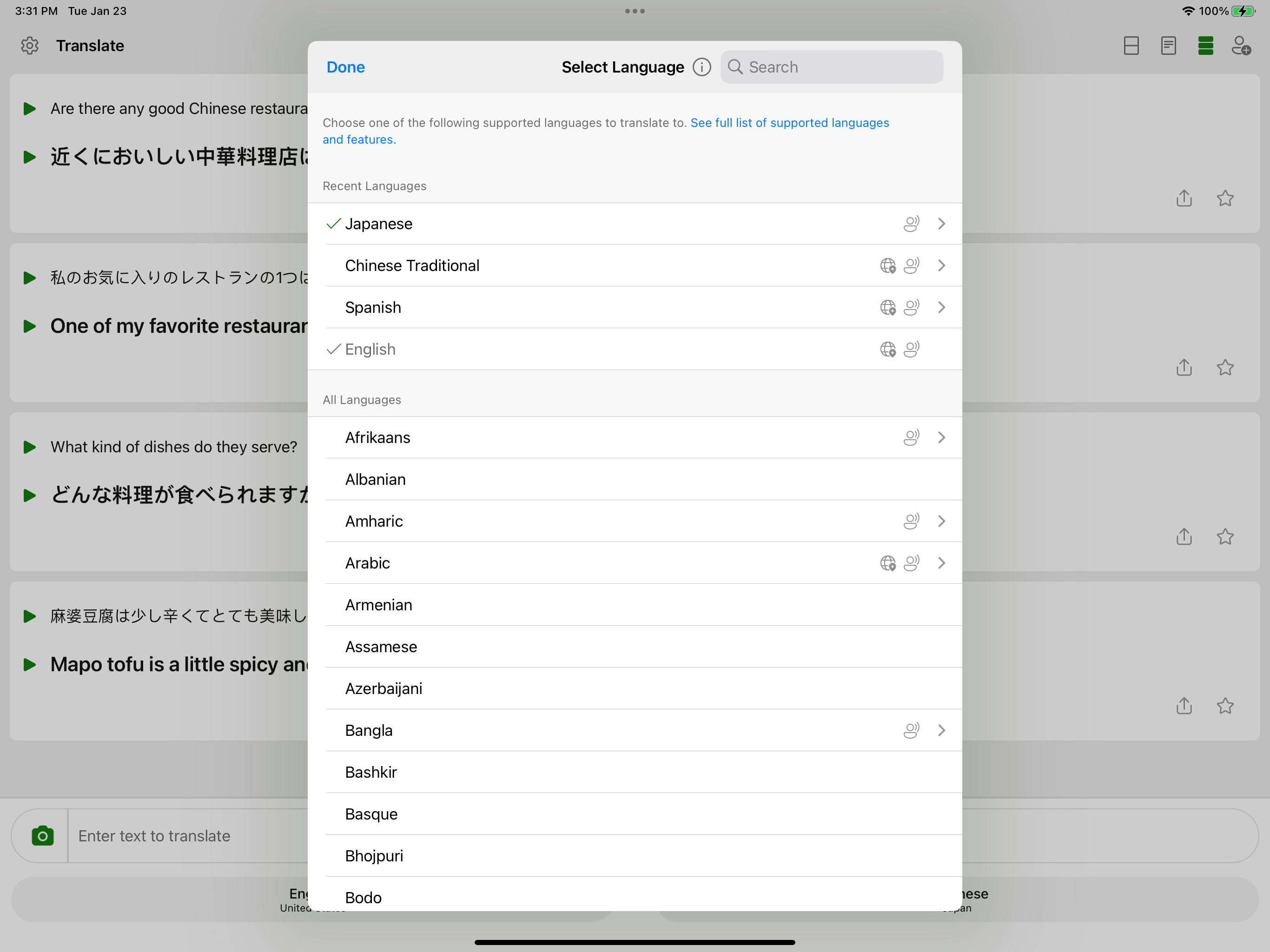This screenshot has height=952, width=1270.
Task: Expand Chinese Traditional options chevron
Action: point(941,266)
